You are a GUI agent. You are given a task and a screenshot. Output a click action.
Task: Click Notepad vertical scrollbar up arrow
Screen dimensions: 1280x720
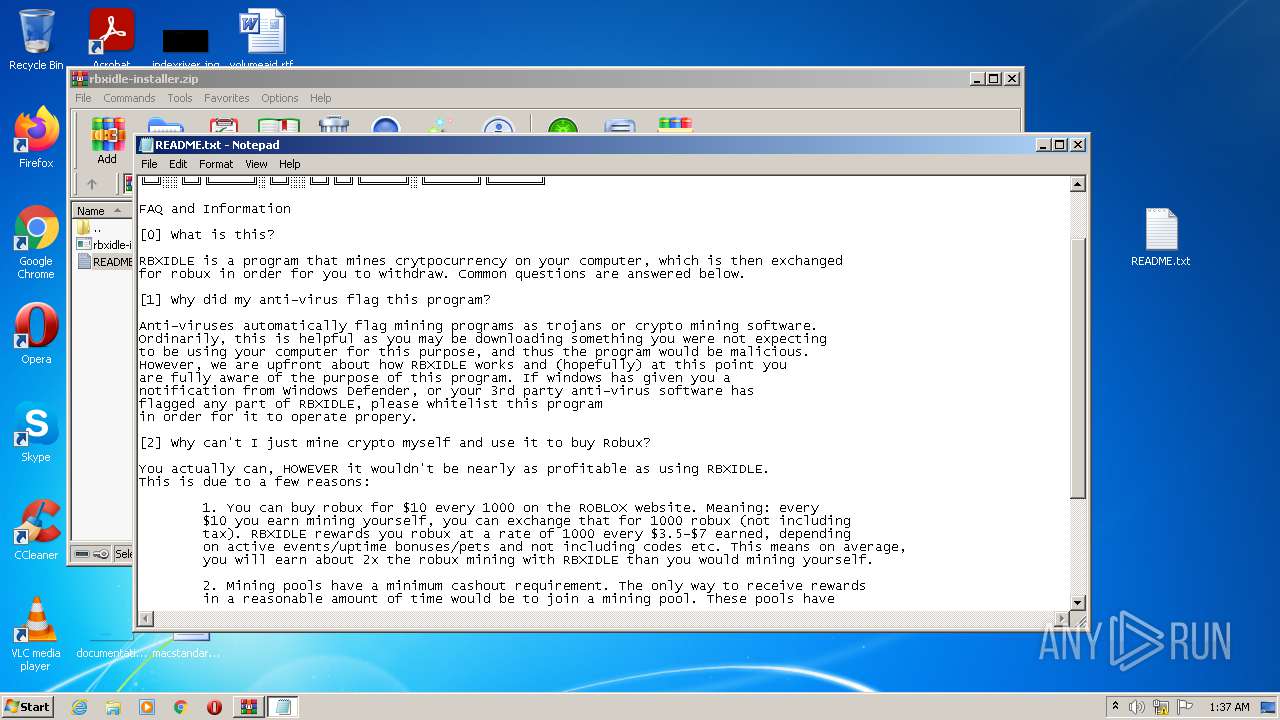(x=1078, y=184)
